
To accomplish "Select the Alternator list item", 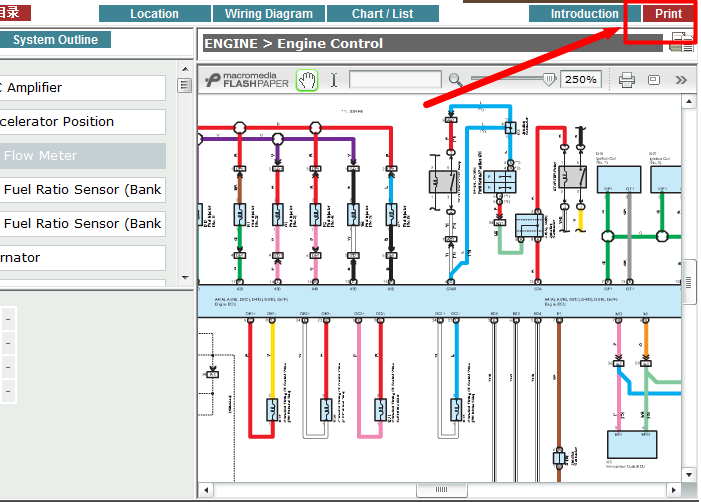I will point(83,257).
